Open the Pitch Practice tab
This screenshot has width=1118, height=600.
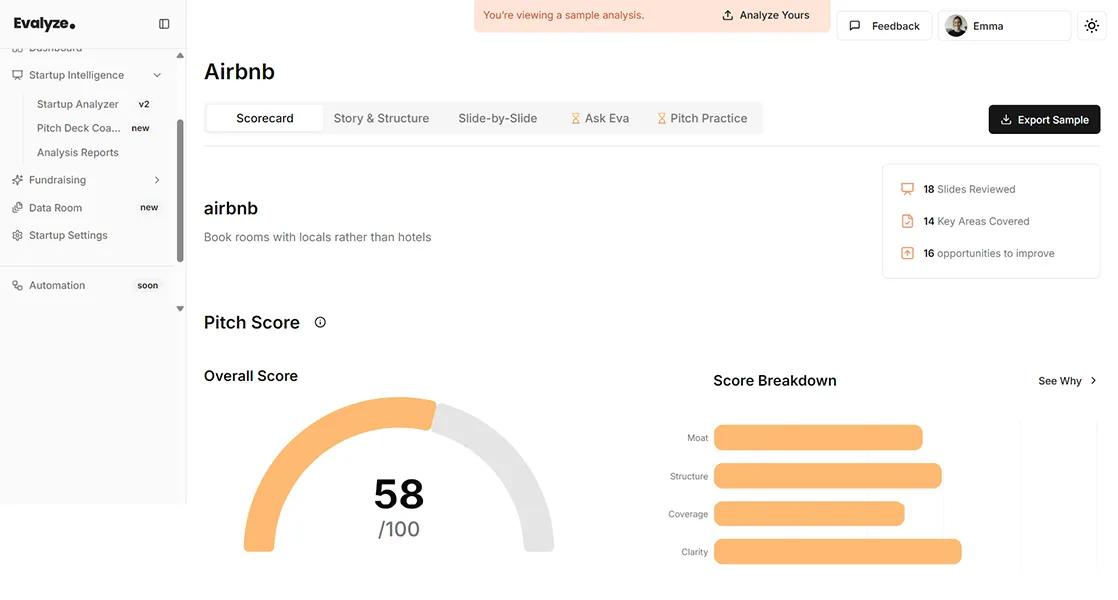[702, 118]
